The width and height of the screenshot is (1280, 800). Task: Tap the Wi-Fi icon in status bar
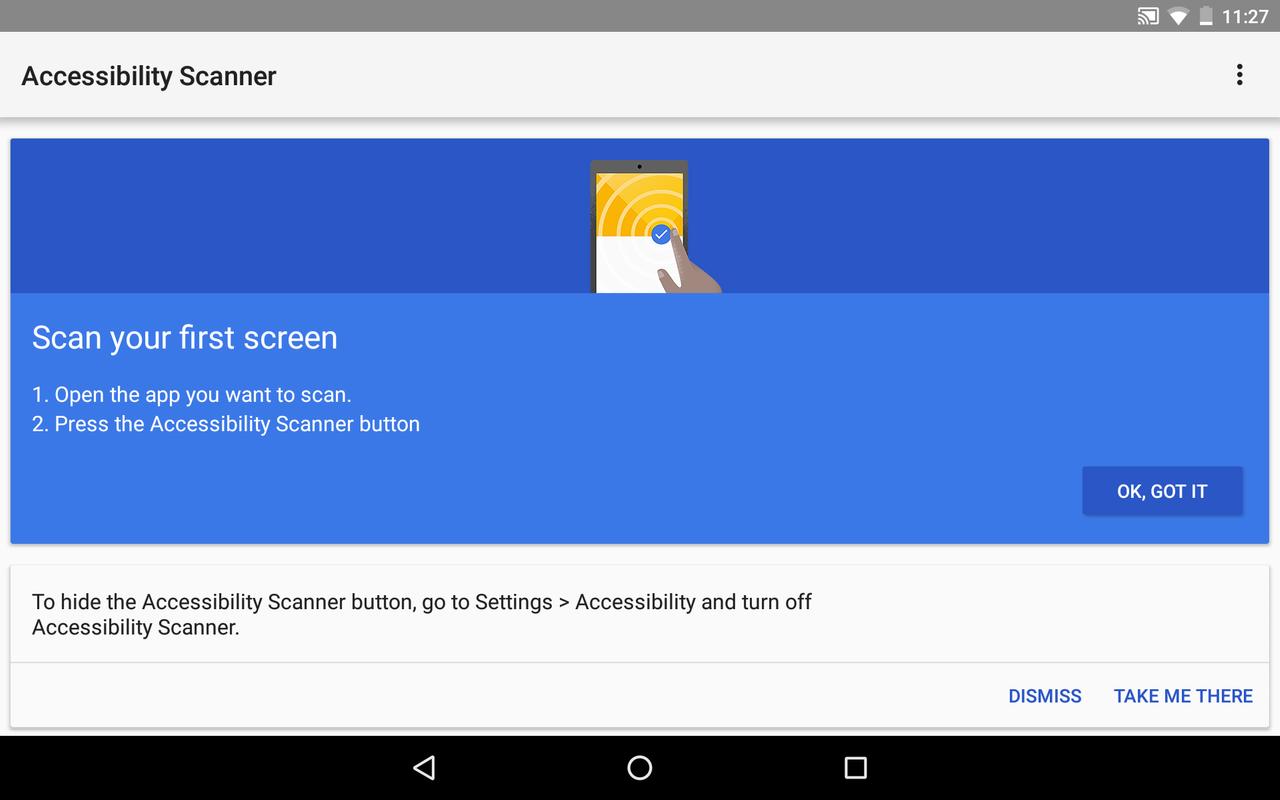click(x=1178, y=16)
